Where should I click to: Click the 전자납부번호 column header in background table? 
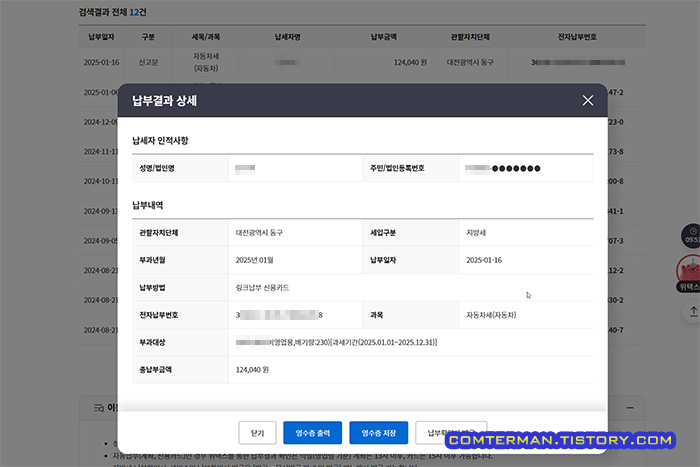[577, 37]
